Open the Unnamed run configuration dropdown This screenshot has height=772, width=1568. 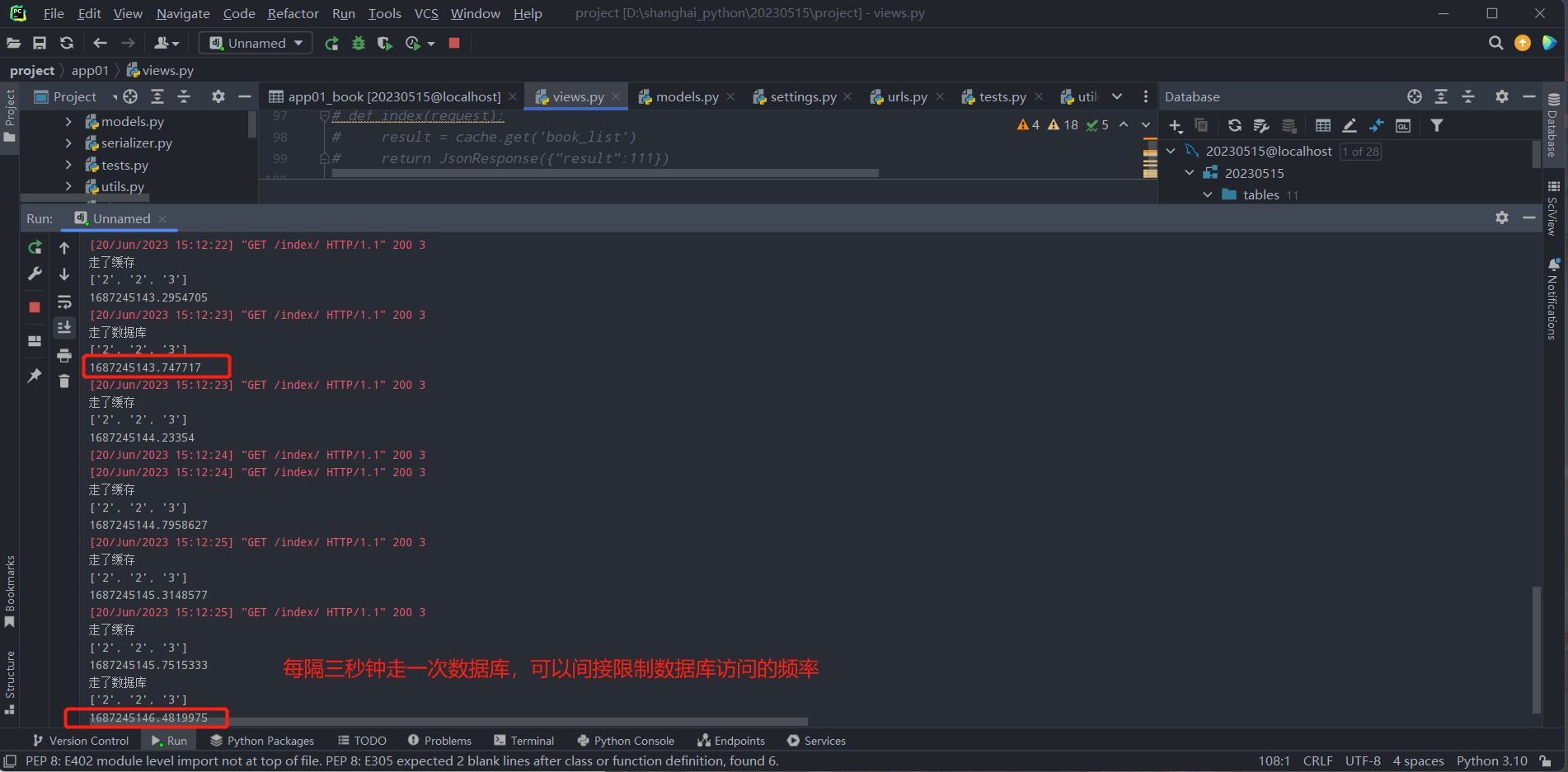(x=256, y=43)
